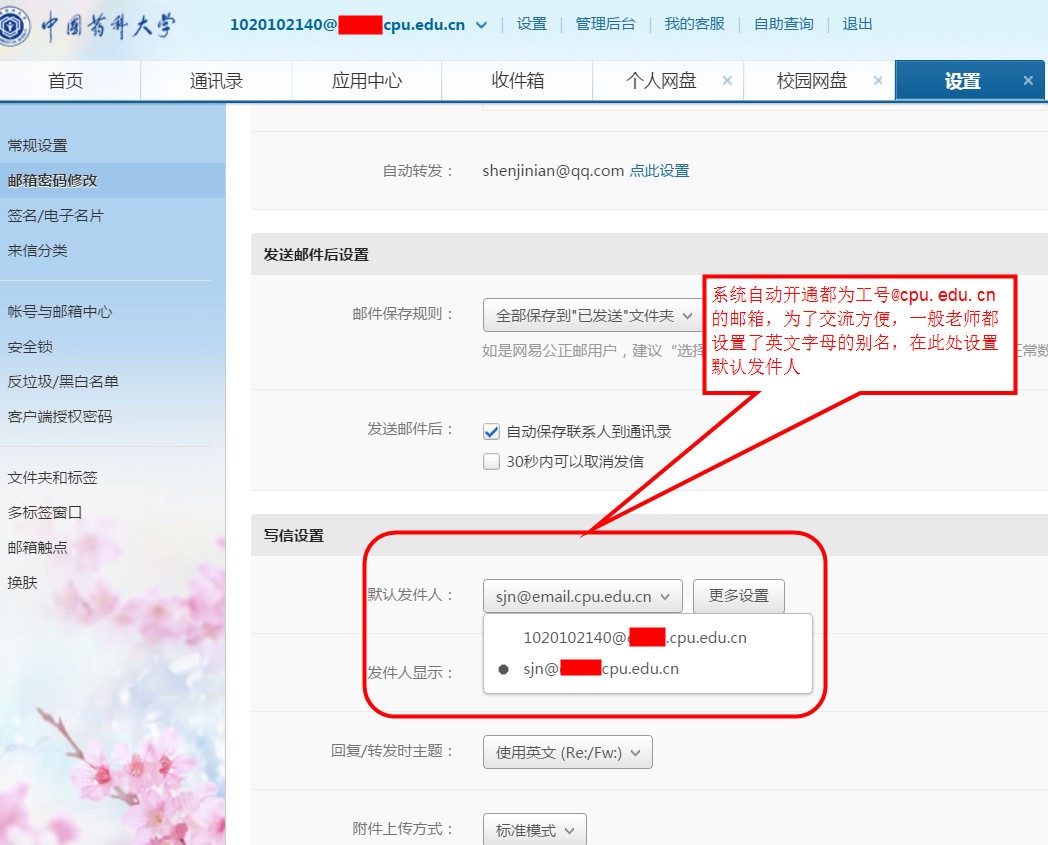Click the 更多设置 button

click(x=738, y=596)
